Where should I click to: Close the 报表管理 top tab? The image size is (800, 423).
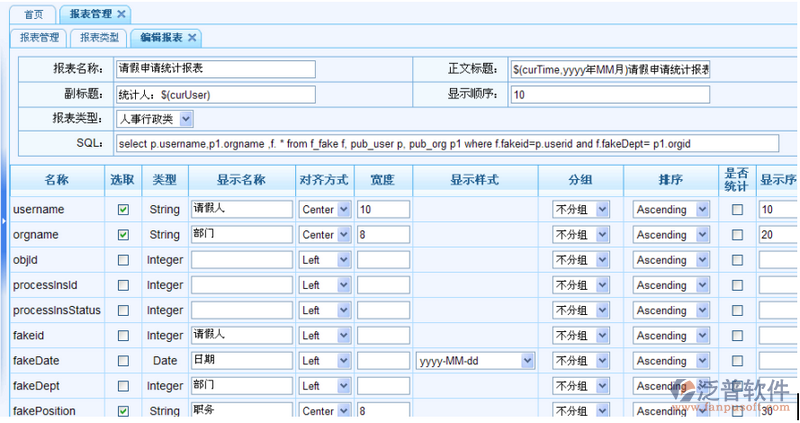[x=121, y=14]
